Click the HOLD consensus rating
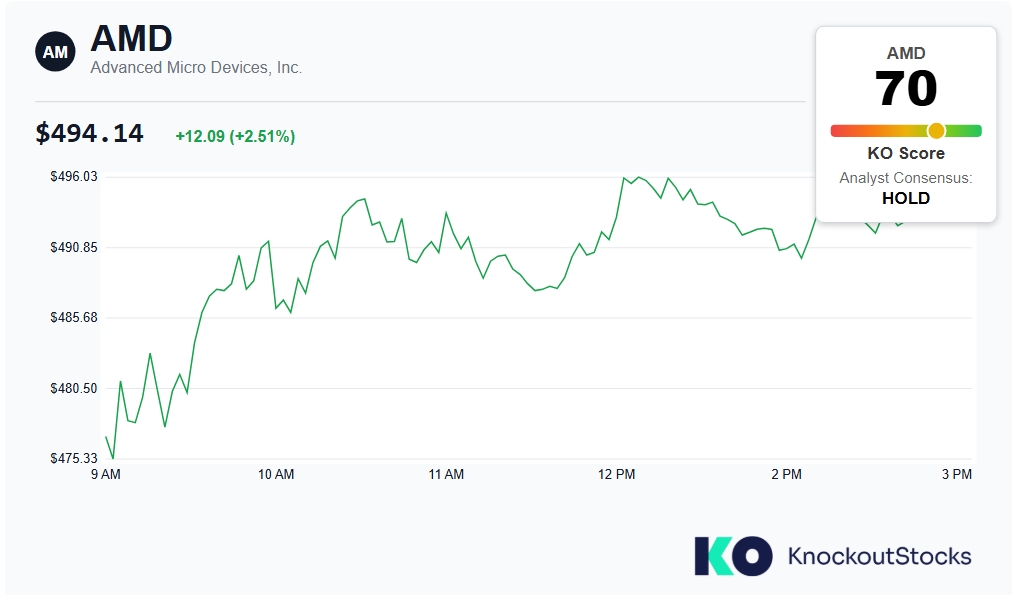 pyautogui.click(x=906, y=198)
